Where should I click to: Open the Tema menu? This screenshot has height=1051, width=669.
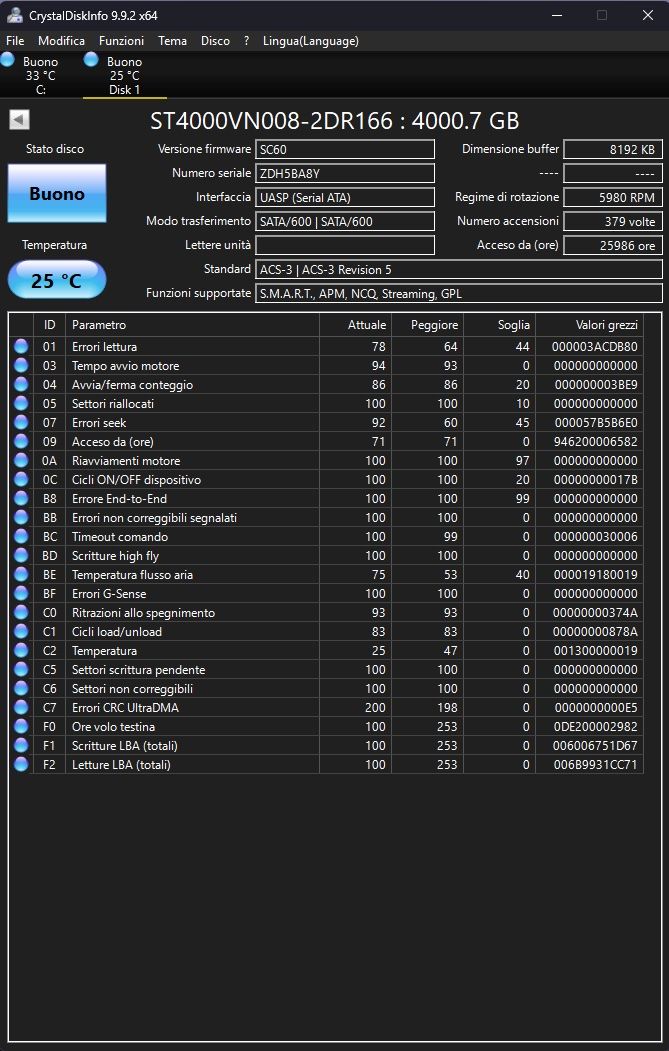172,41
